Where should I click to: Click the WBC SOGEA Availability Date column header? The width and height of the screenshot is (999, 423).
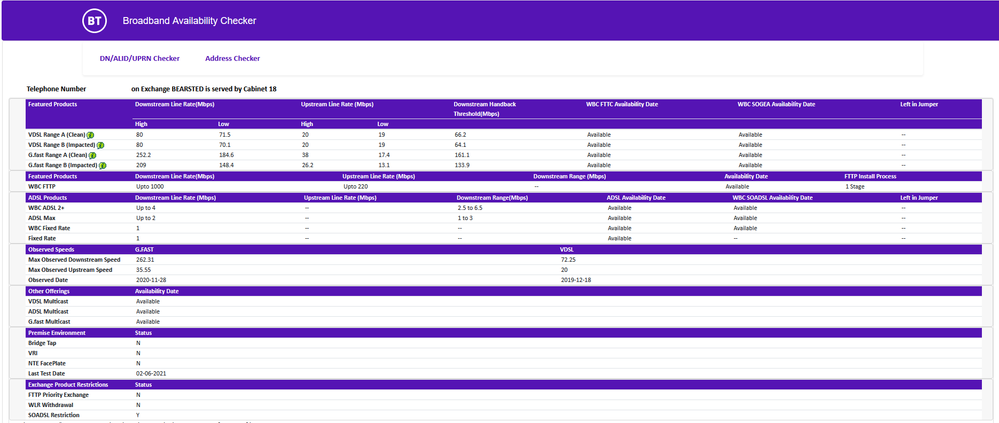[776, 103]
